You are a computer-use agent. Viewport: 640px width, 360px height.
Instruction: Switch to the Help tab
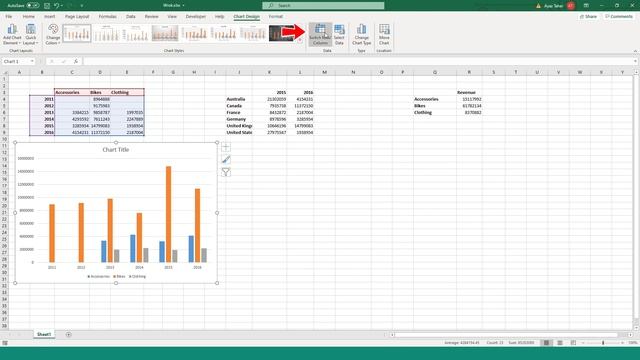[219, 16]
